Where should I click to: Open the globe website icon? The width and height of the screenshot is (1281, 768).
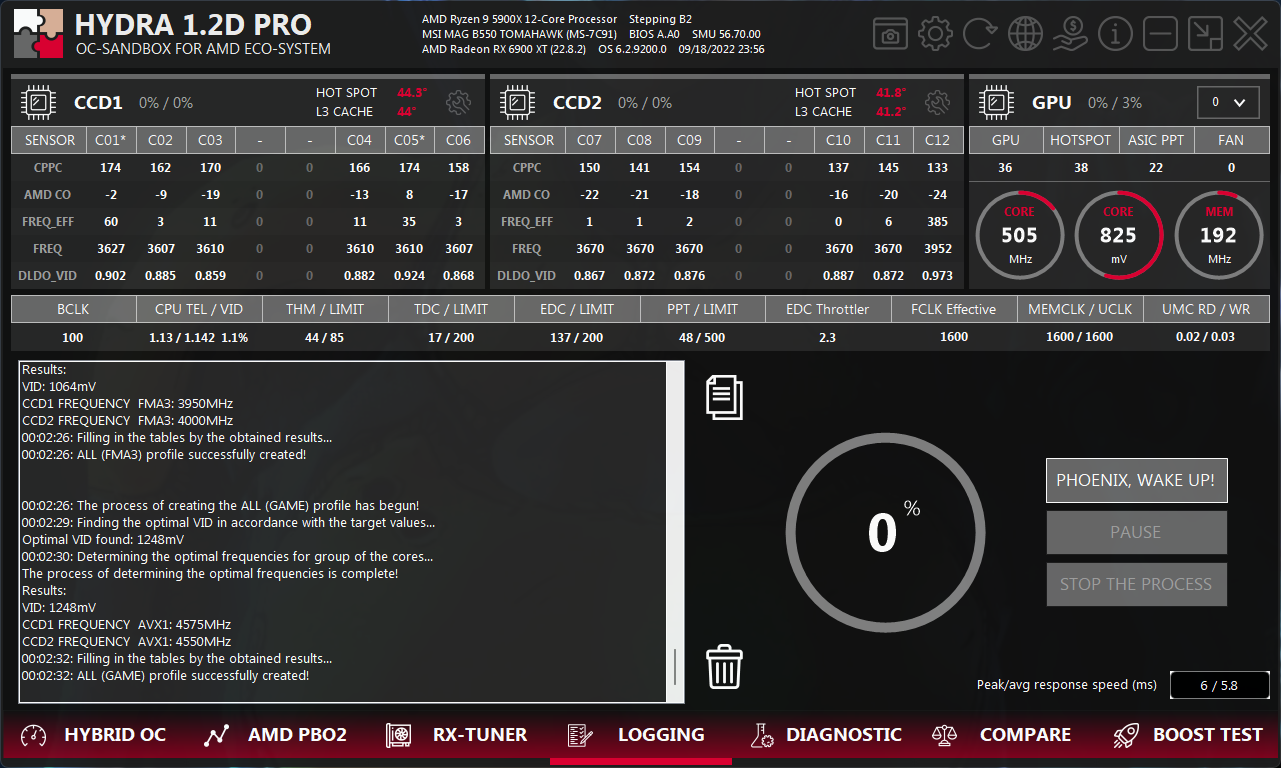tap(1025, 35)
